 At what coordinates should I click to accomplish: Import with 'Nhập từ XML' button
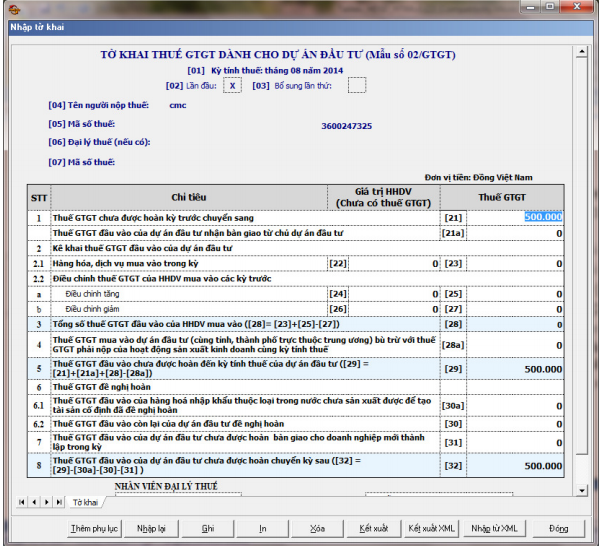pos(494,528)
